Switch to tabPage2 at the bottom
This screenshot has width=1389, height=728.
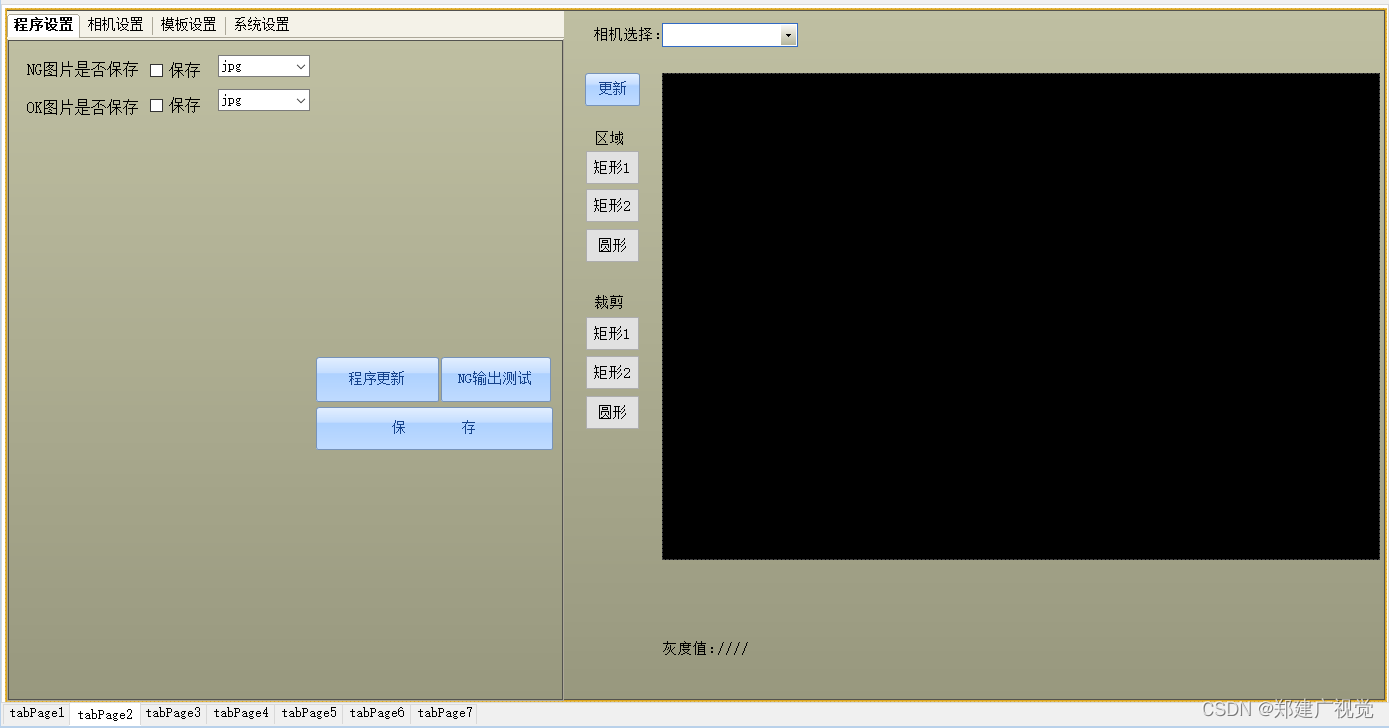tap(105, 713)
